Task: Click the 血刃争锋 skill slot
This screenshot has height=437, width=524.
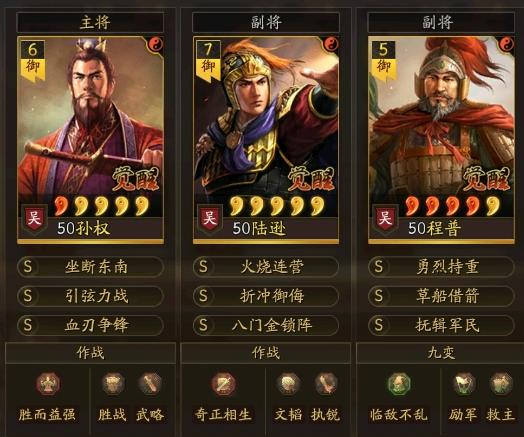Action: click(x=90, y=325)
